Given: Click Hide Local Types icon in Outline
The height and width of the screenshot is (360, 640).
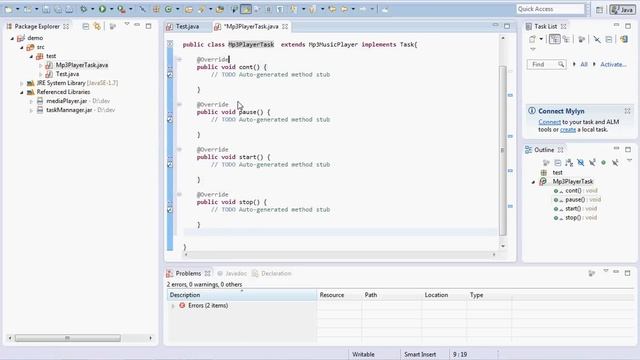Looking at the screenshot, I should point(615,162).
